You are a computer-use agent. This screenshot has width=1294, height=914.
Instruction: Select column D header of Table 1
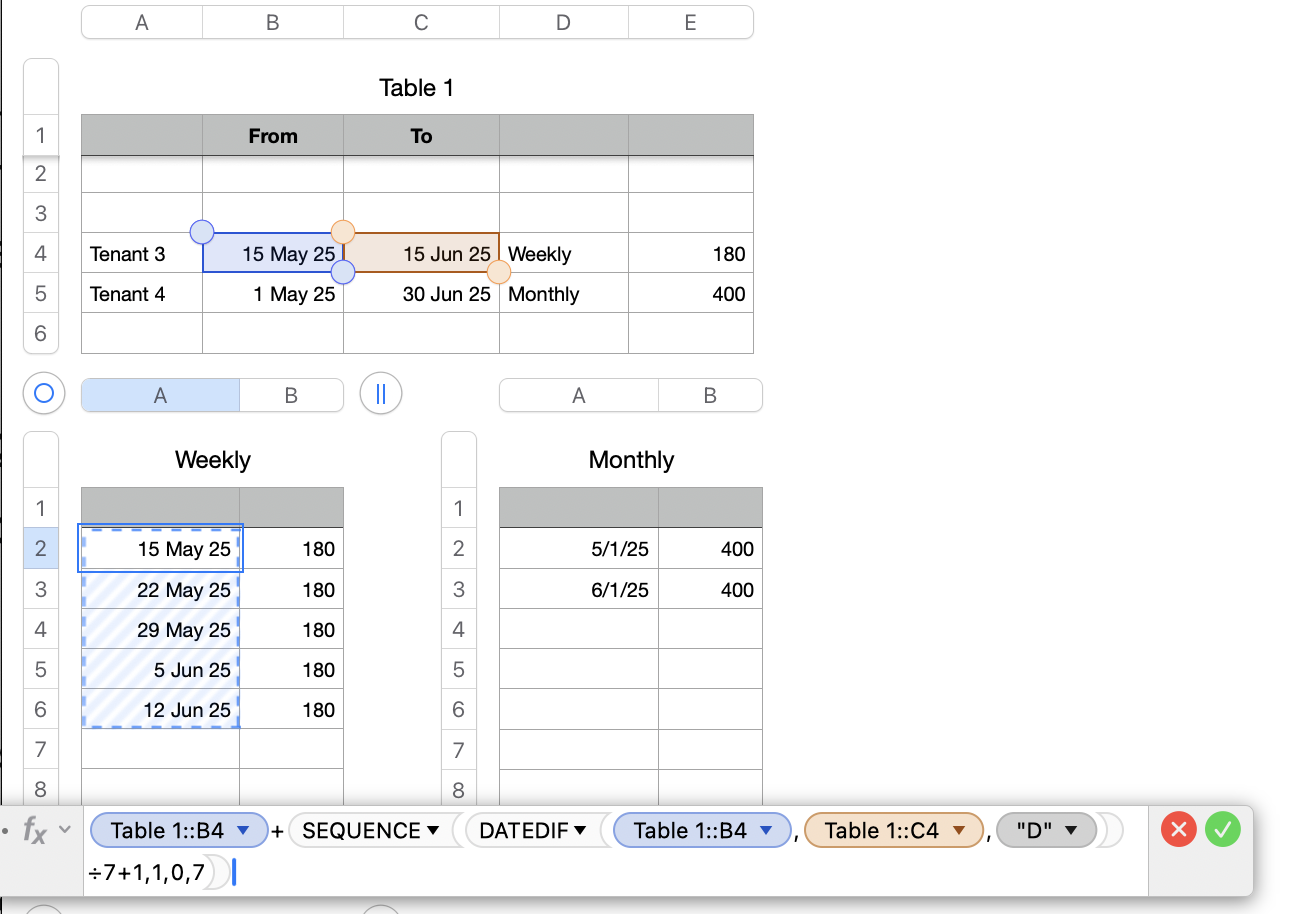pos(564,22)
